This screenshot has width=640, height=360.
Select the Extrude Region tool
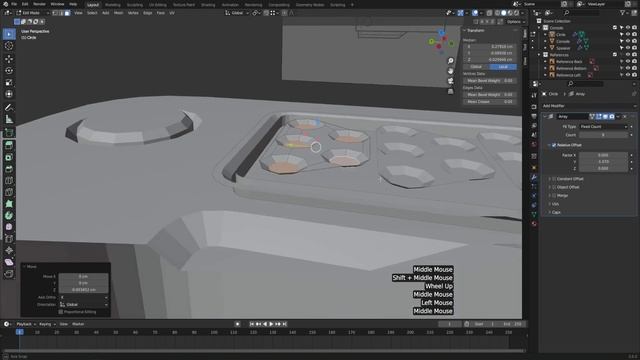tap(9, 145)
